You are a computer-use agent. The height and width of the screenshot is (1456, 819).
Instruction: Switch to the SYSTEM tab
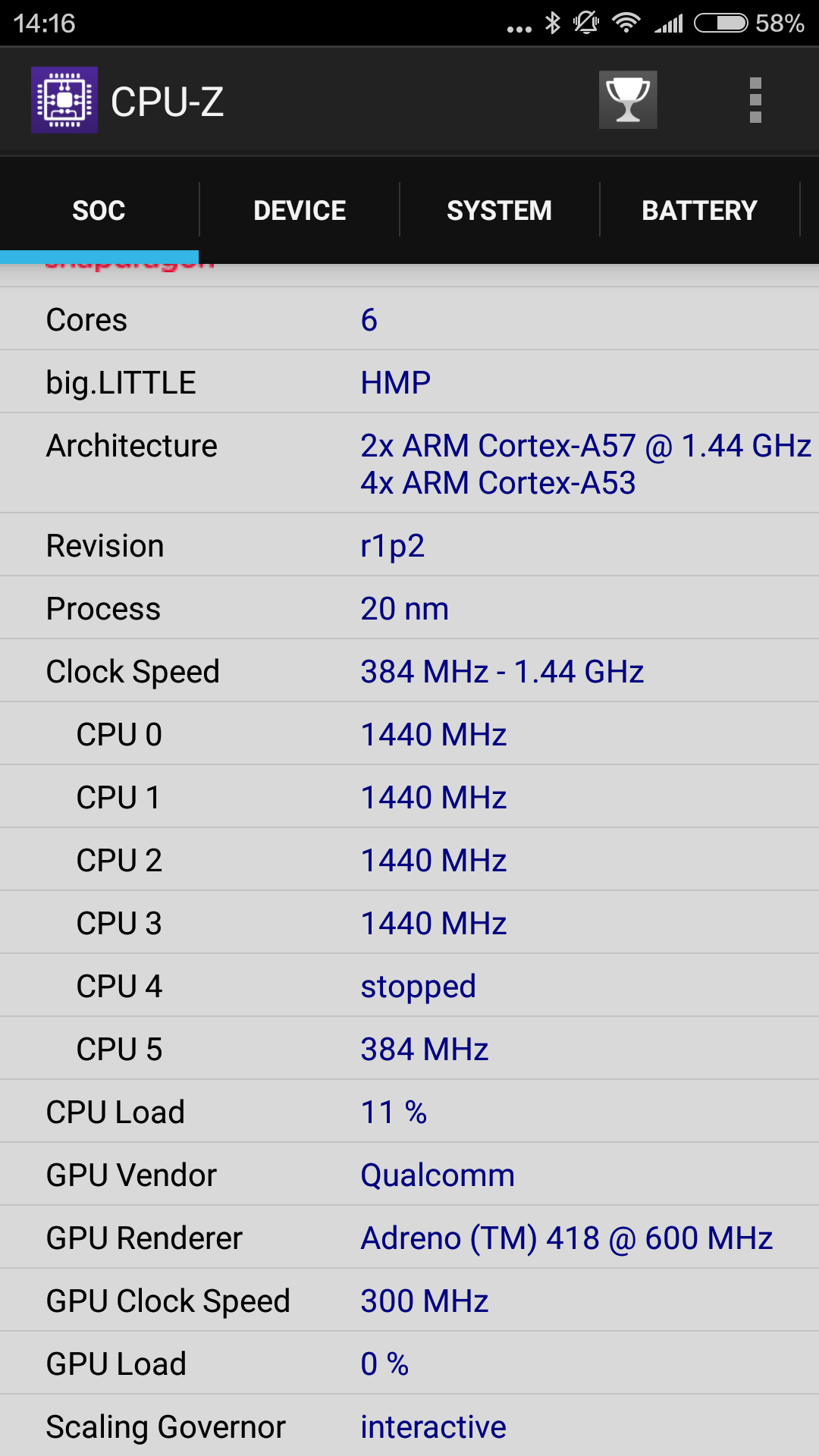pos(499,210)
